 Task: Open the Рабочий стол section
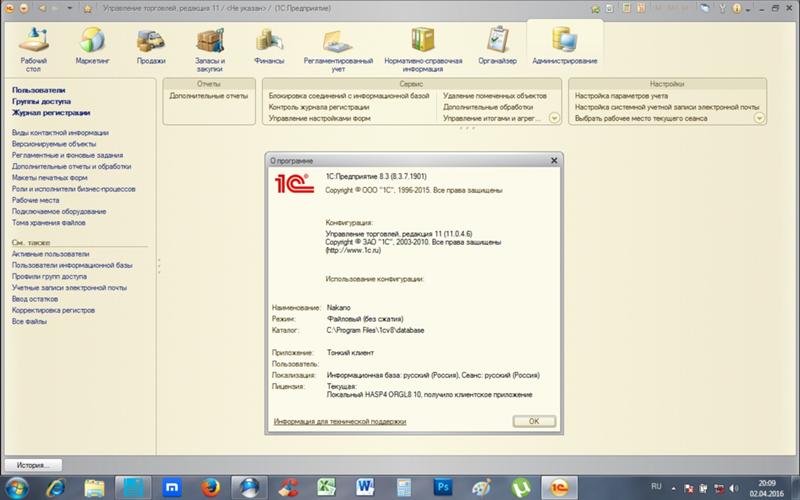34,49
